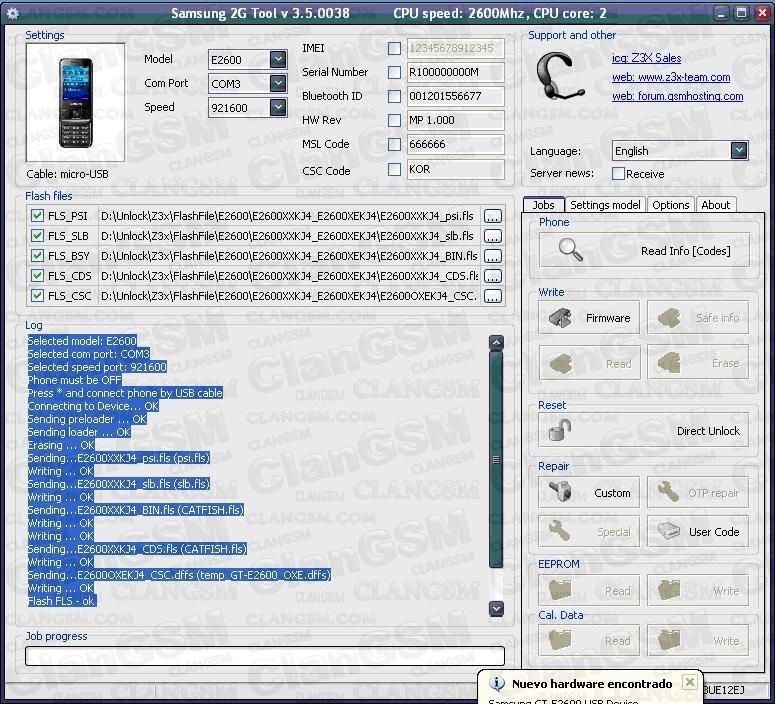This screenshot has width=775, height=704.
Task: Click the headset support icon
Action: point(560,77)
